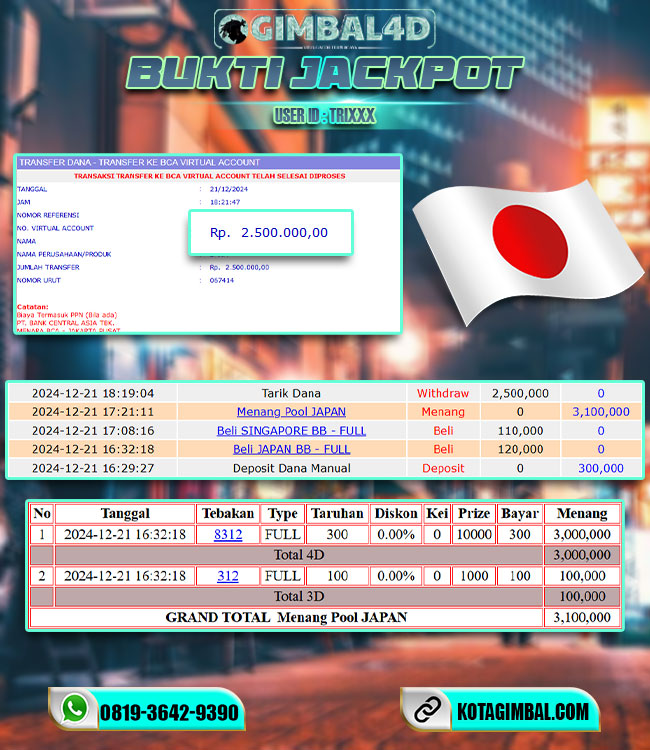The height and width of the screenshot is (750, 650).
Task: Click the GIMBAL4D logo emblem at top
Action: 325,29
